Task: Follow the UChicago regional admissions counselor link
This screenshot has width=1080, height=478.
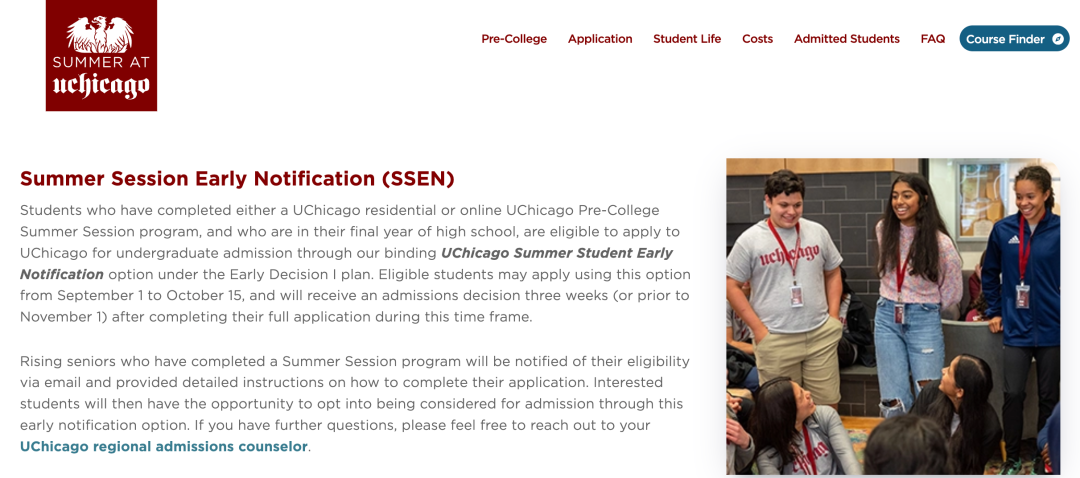Action: [164, 446]
